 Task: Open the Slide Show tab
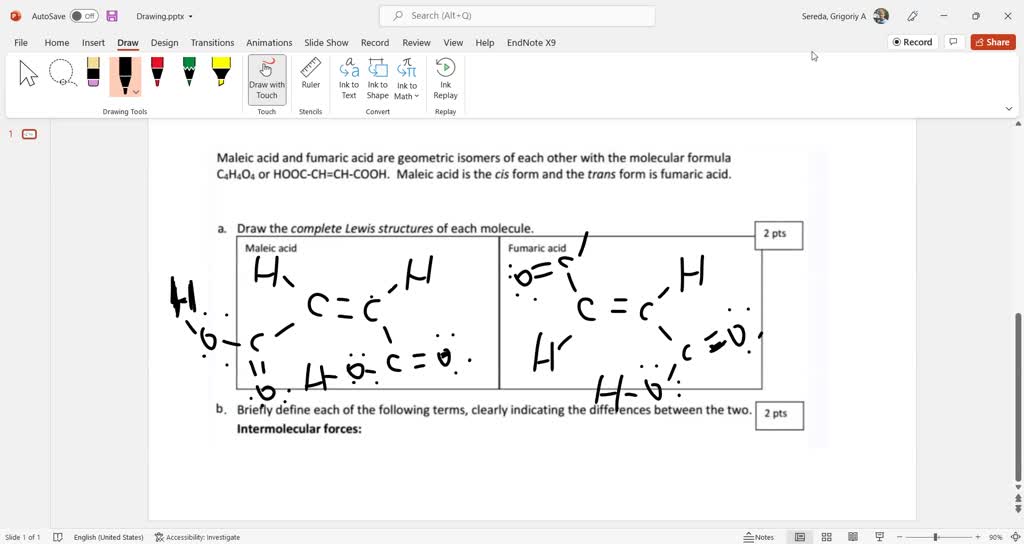pos(327,42)
